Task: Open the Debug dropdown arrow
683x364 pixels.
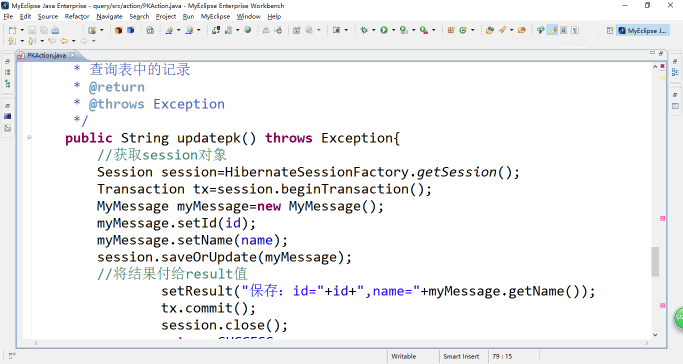Action: pyautogui.click(x=373, y=30)
